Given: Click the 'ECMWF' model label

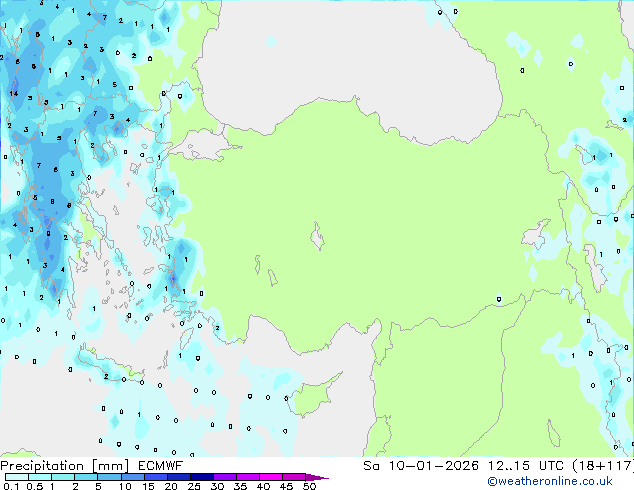Looking at the screenshot, I should (x=160, y=466).
